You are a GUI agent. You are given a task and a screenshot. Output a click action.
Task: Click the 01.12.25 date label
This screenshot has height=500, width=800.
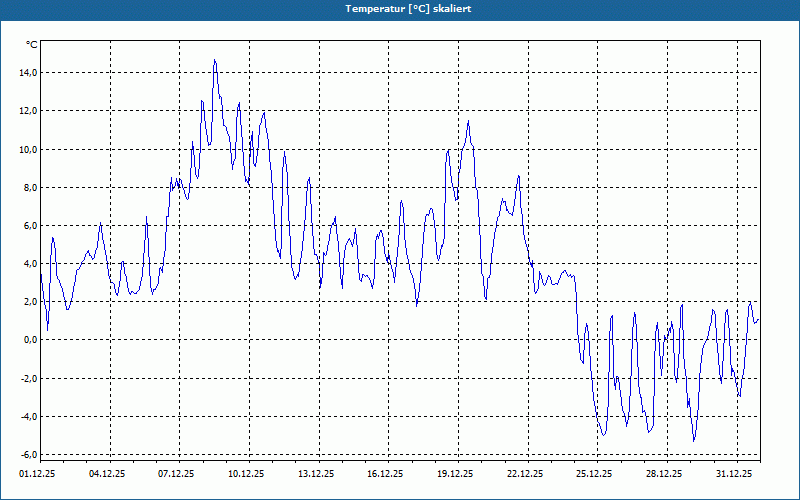pos(37,474)
